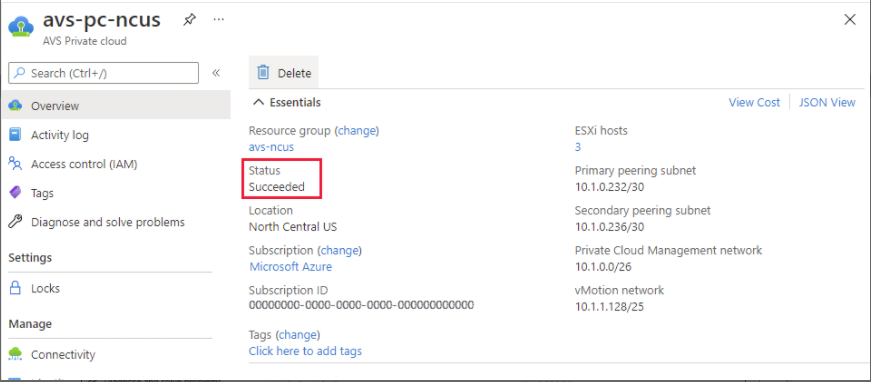Click the Connectivity cloud icon
Viewport: 871px width, 382px height.
(15, 354)
